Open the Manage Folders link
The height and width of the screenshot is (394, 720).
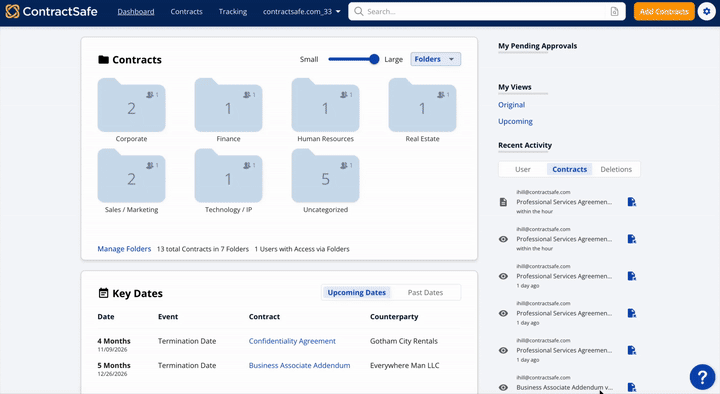[x=124, y=249]
